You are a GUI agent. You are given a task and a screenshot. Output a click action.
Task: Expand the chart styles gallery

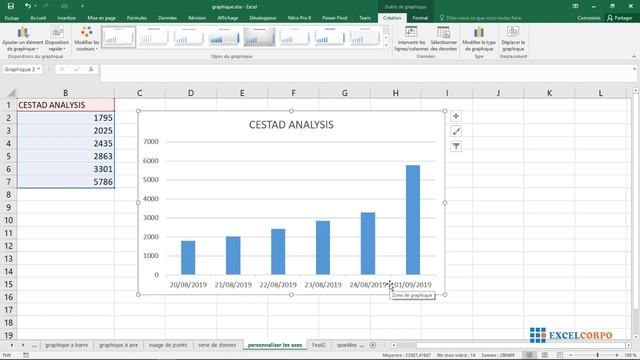pyautogui.click(x=387, y=45)
